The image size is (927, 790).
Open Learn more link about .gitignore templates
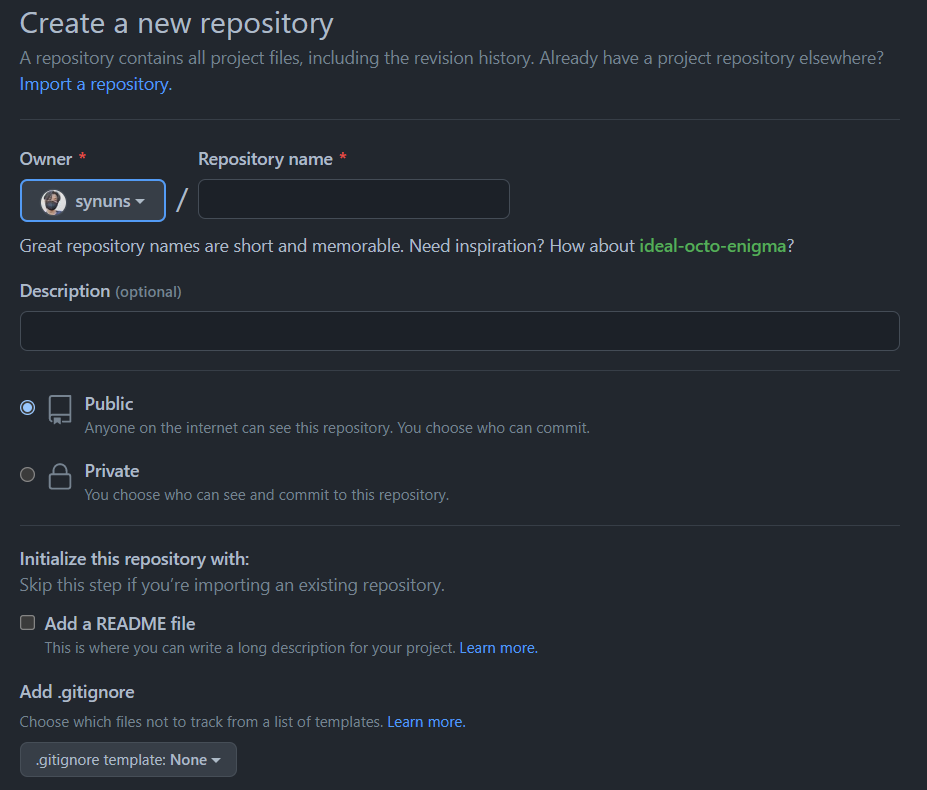(x=426, y=722)
